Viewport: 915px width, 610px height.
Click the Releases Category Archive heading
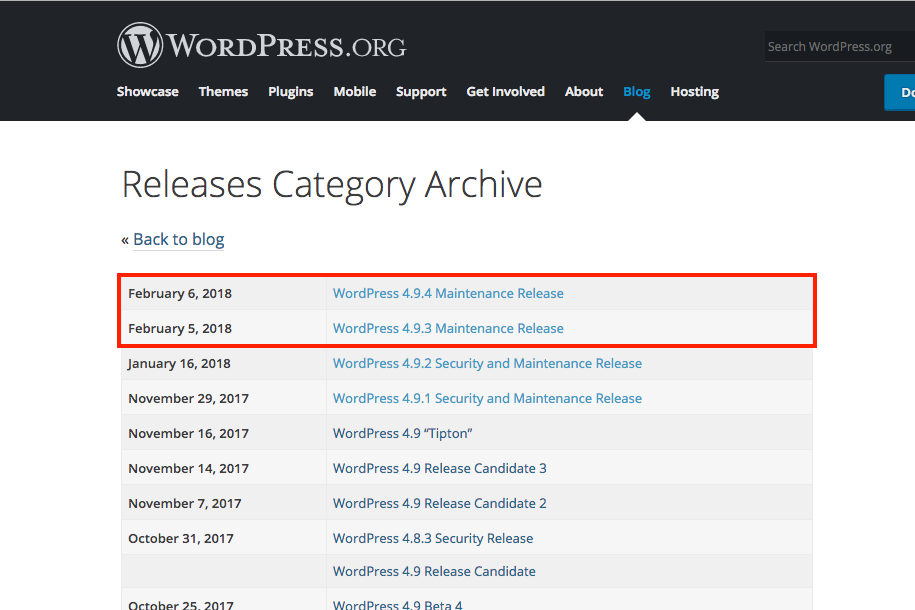coord(332,185)
